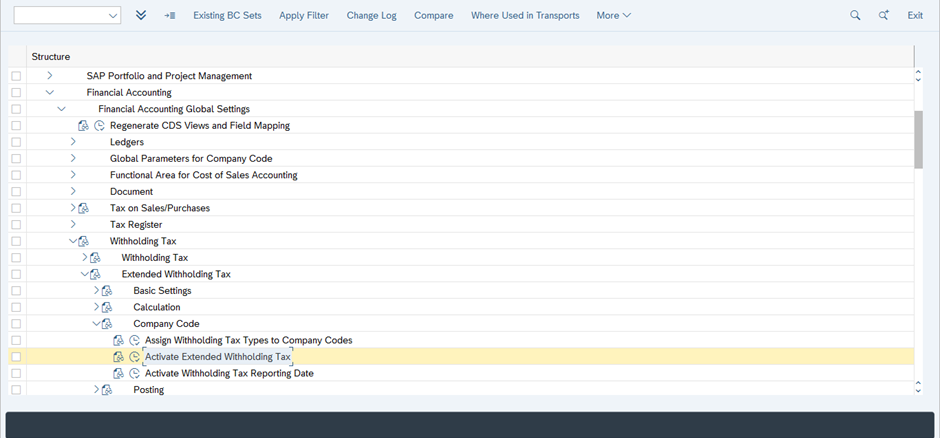Expand the Ledgers node

pos(73,142)
